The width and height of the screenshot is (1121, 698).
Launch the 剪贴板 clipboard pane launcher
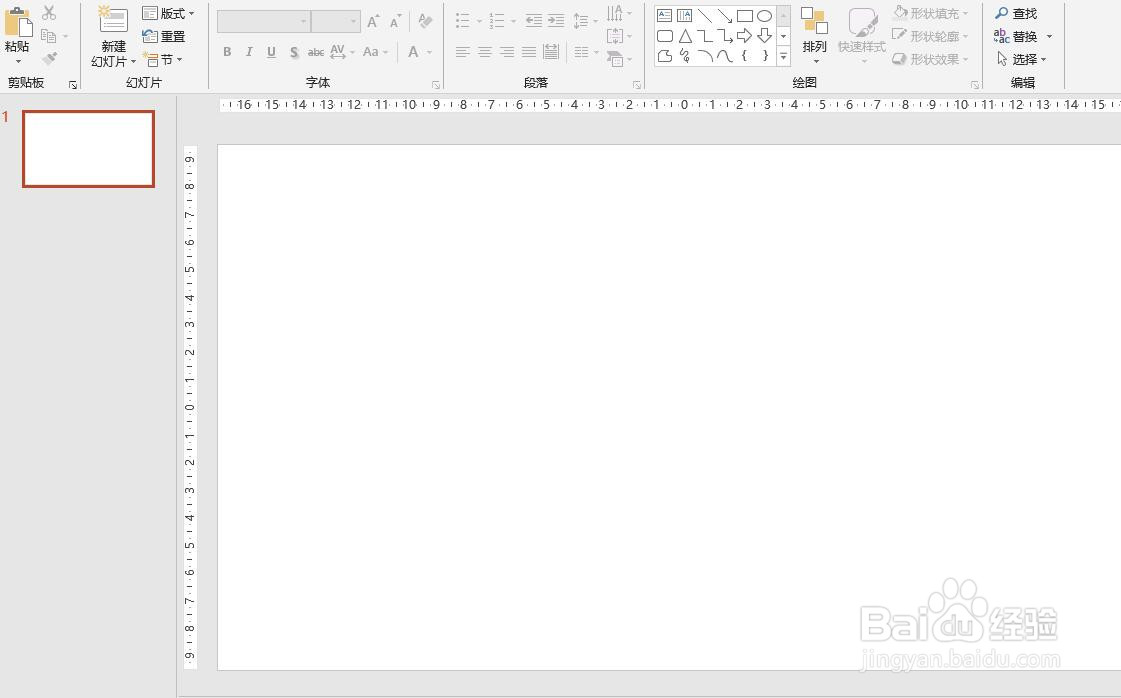click(x=73, y=84)
